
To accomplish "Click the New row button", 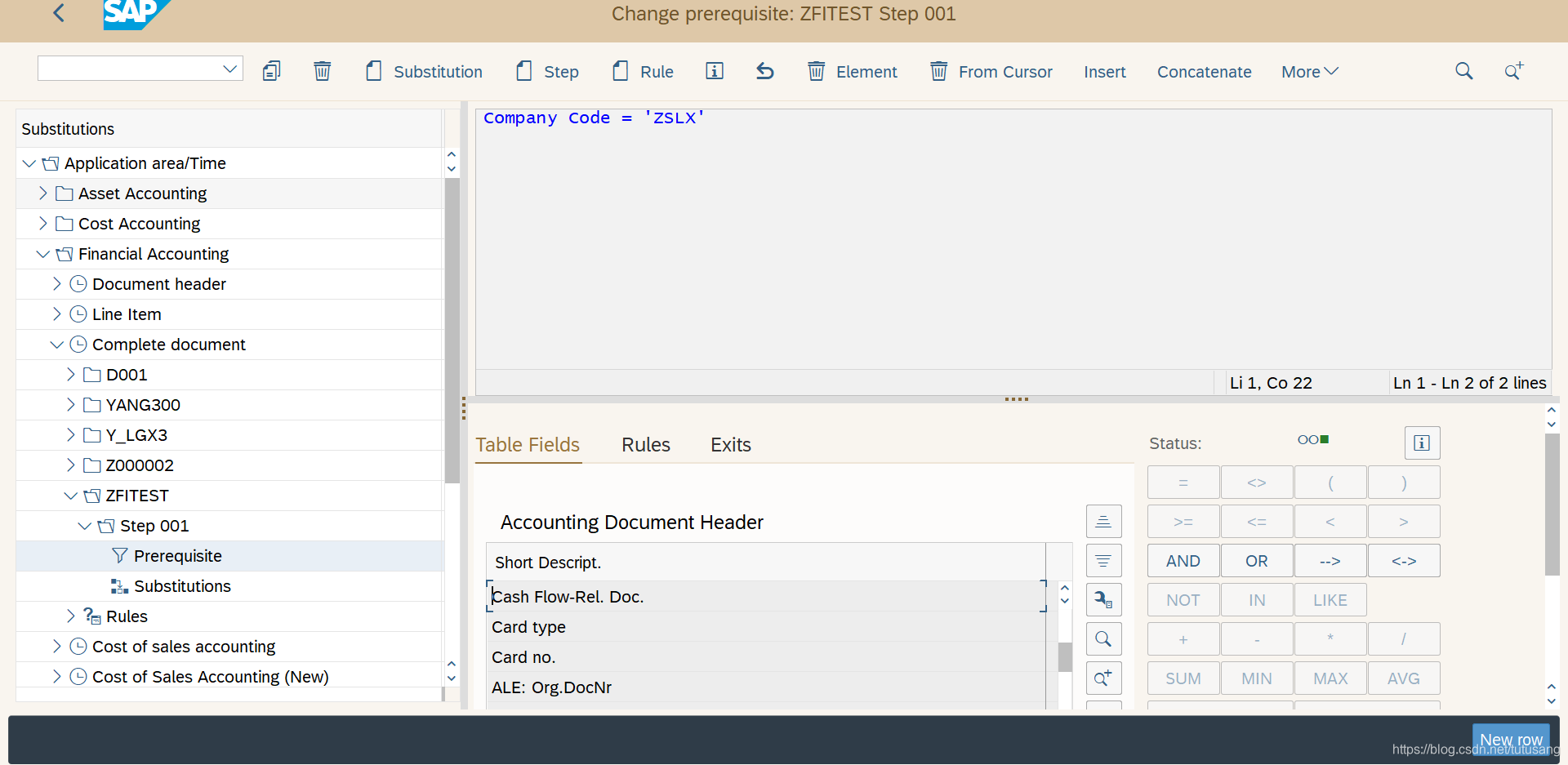I will pyautogui.click(x=1511, y=740).
